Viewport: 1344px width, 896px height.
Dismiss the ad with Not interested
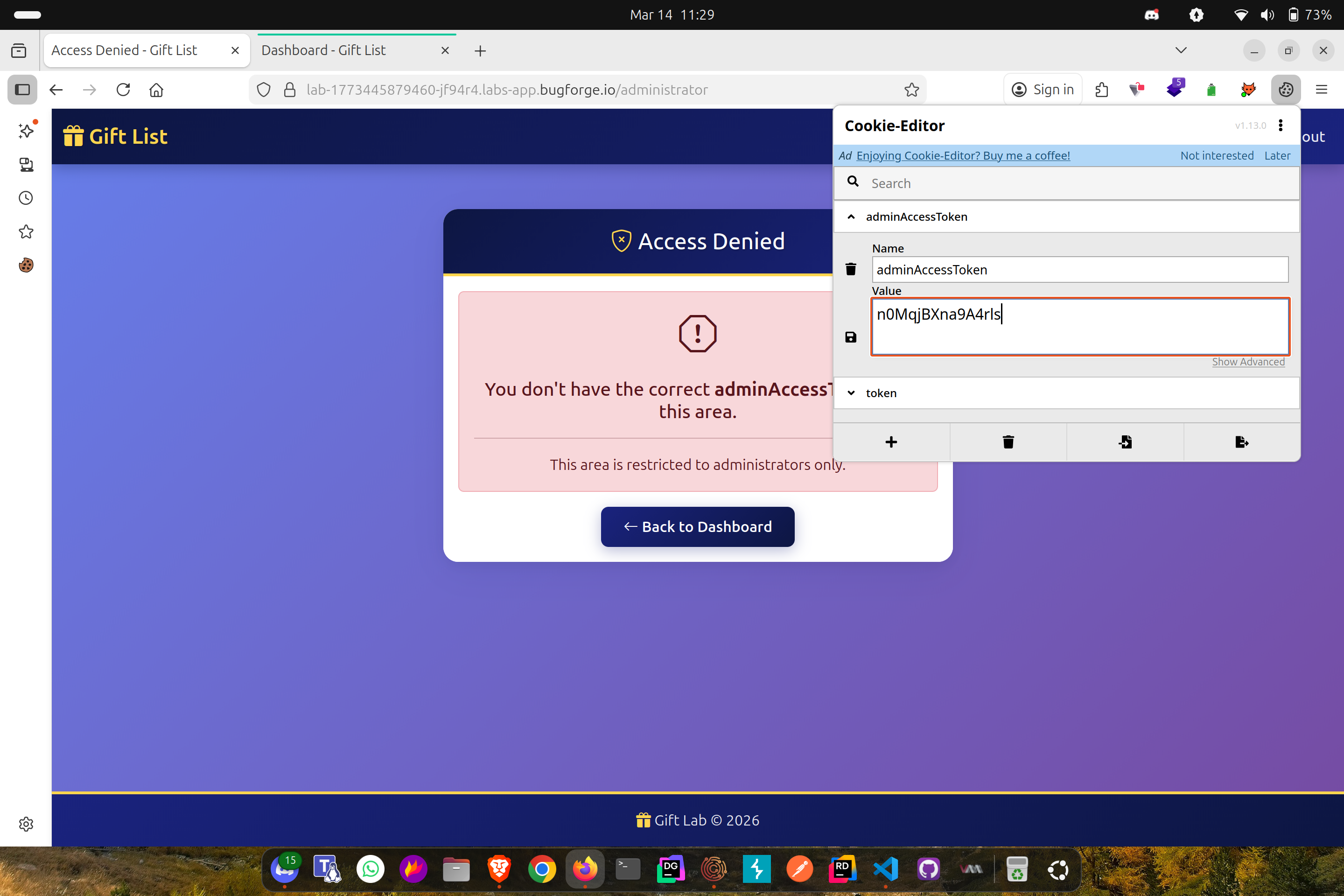point(1217,155)
